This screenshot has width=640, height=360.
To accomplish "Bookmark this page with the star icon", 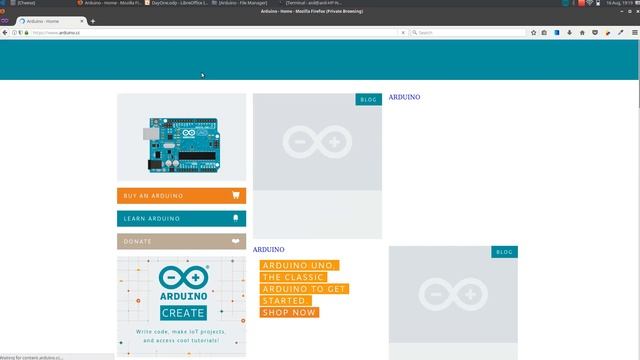I will point(533,33).
